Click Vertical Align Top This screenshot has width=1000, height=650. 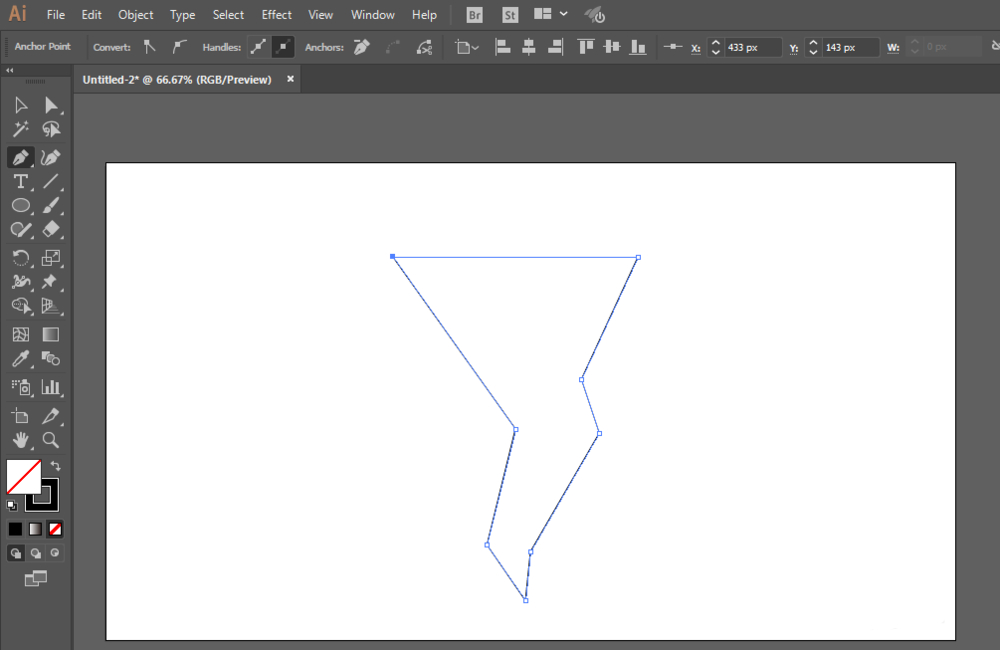tap(585, 47)
